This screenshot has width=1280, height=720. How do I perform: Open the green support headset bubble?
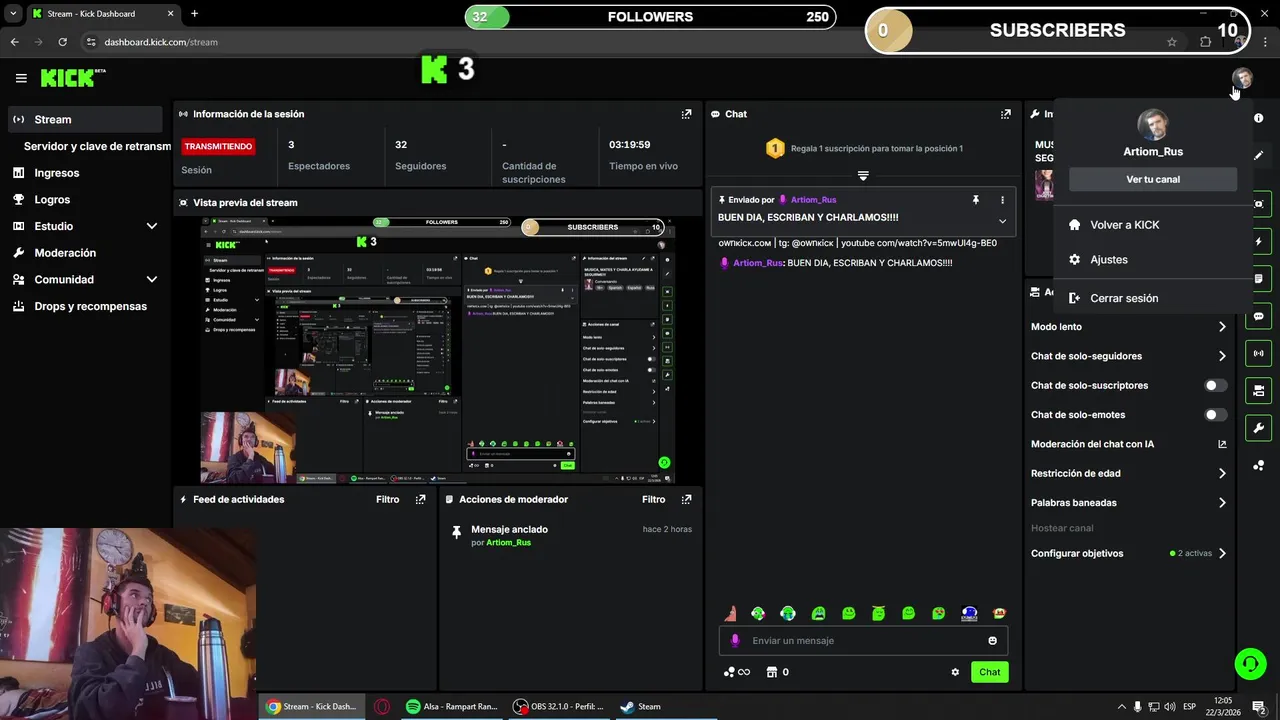[1249, 663]
